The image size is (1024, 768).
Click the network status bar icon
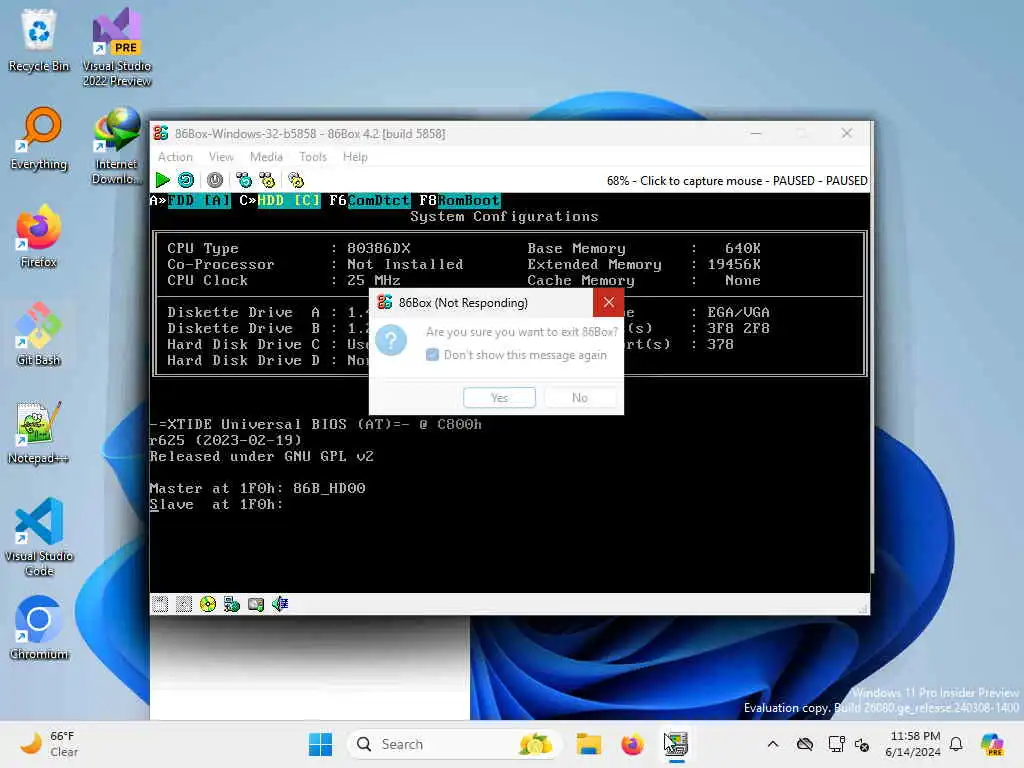(x=232, y=604)
